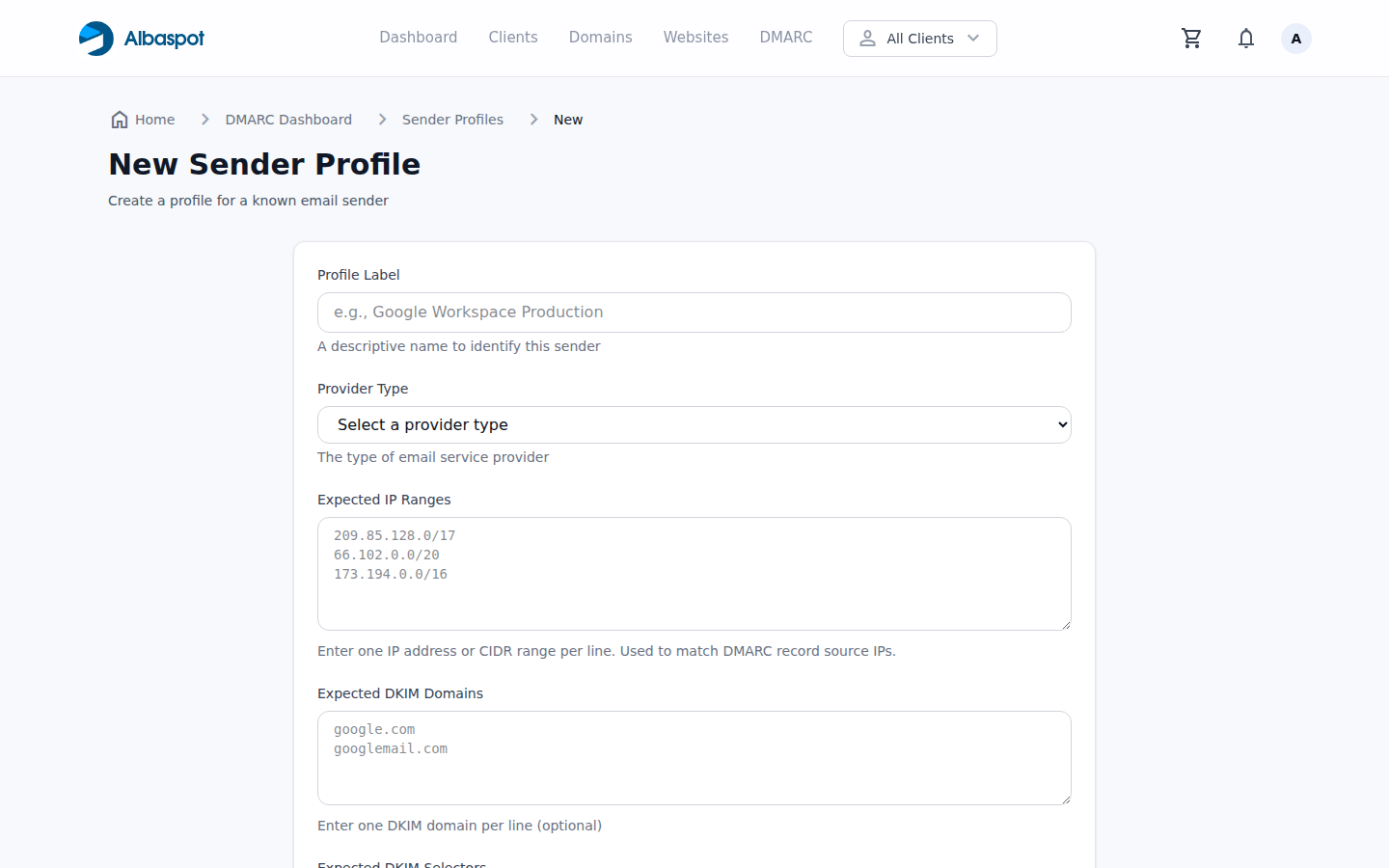Image resolution: width=1389 pixels, height=868 pixels.
Task: Click the chevron next to All Clients
Action: 972,39
